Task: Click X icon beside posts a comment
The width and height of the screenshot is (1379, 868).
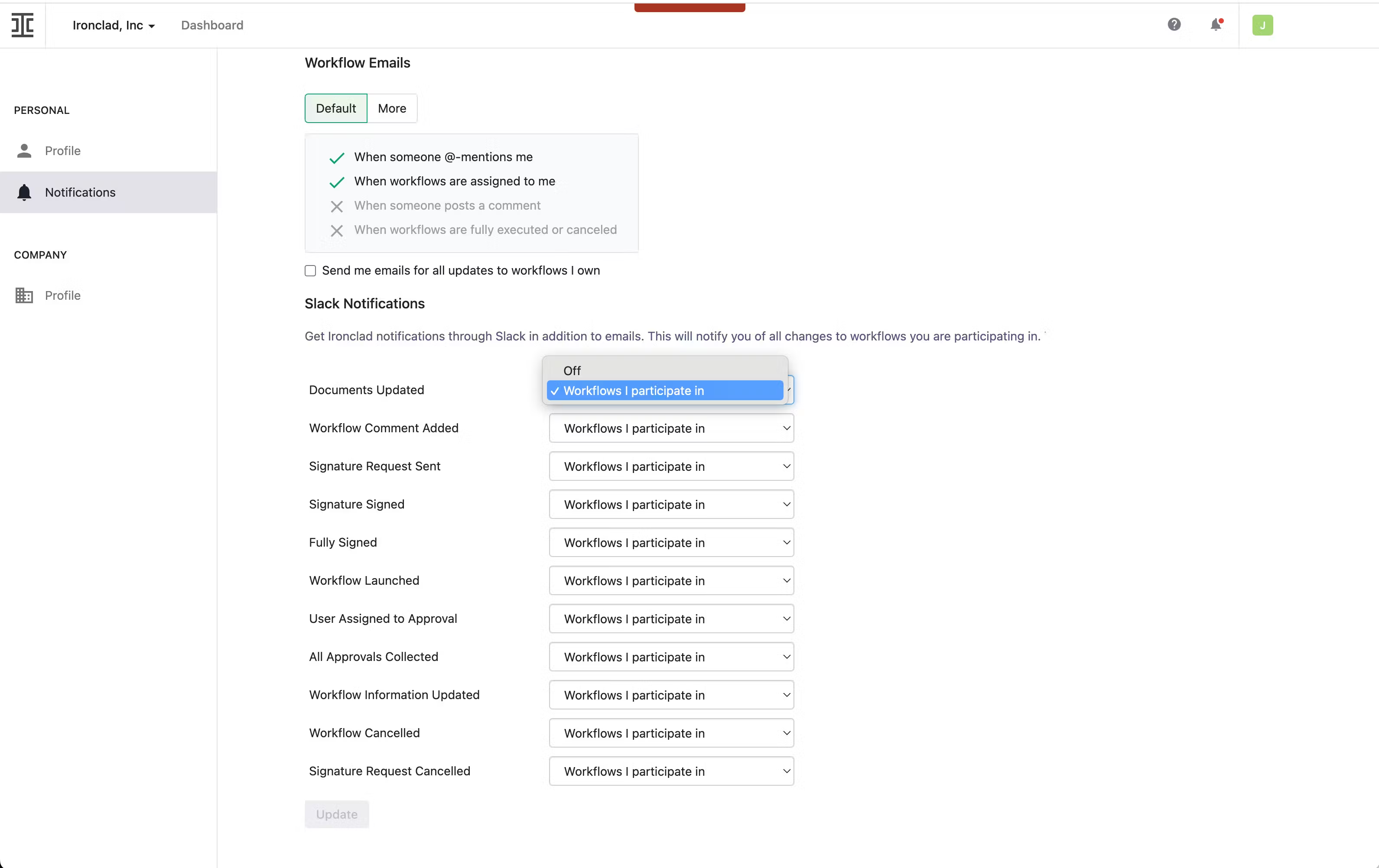Action: (337, 206)
